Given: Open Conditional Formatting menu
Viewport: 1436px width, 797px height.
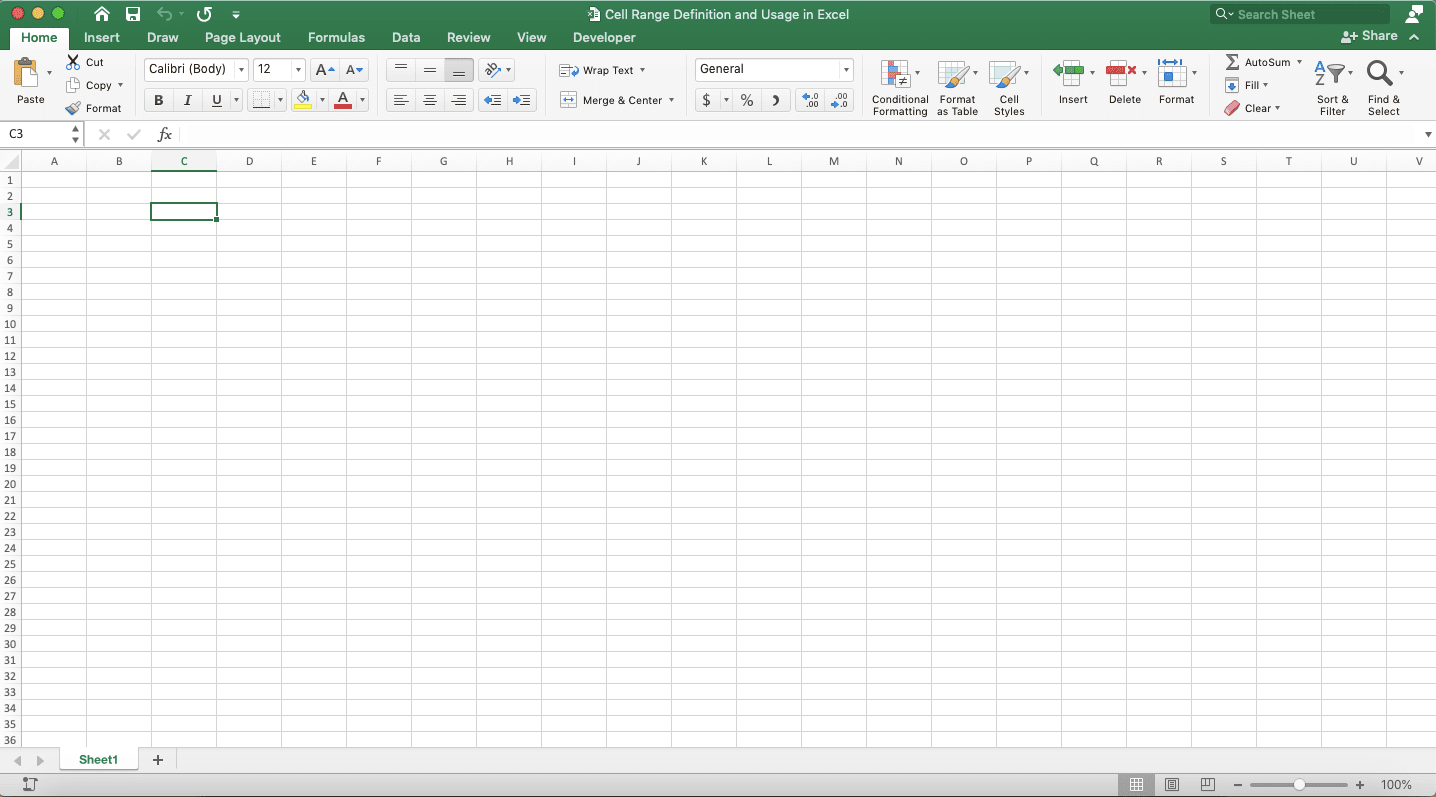Looking at the screenshot, I should tap(900, 88).
